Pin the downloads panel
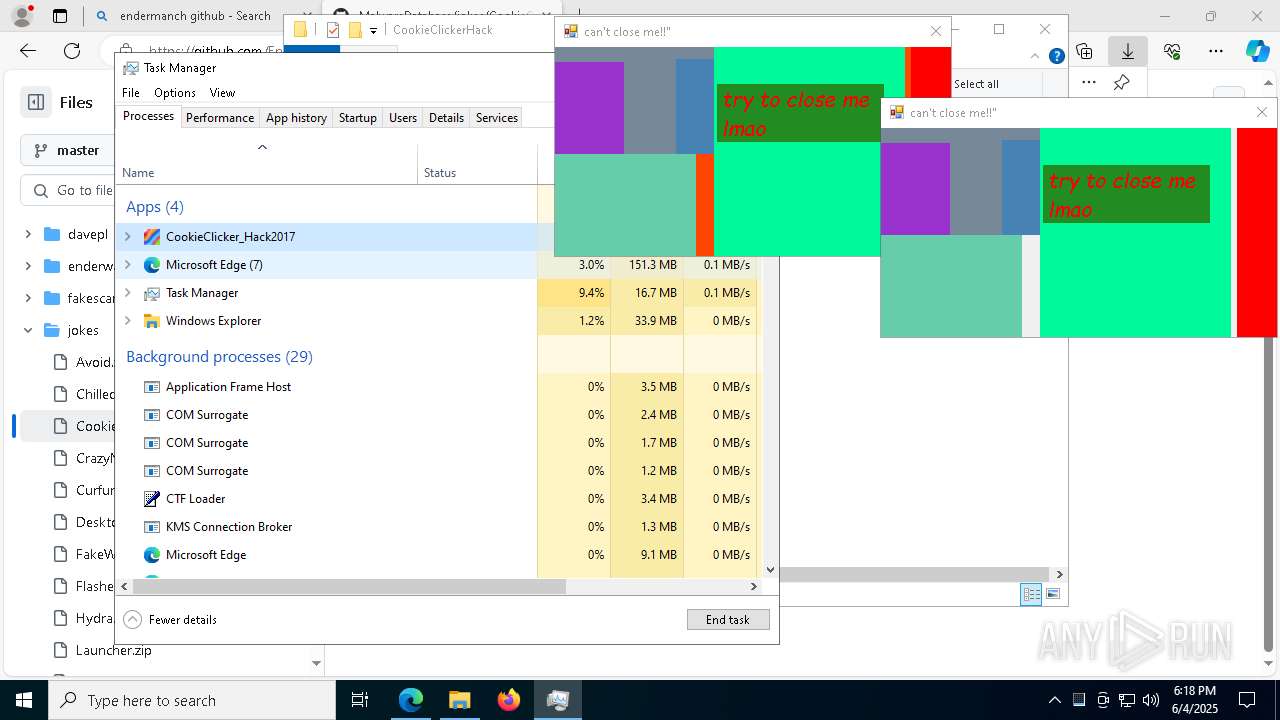The width and height of the screenshot is (1280, 720). [1121, 82]
